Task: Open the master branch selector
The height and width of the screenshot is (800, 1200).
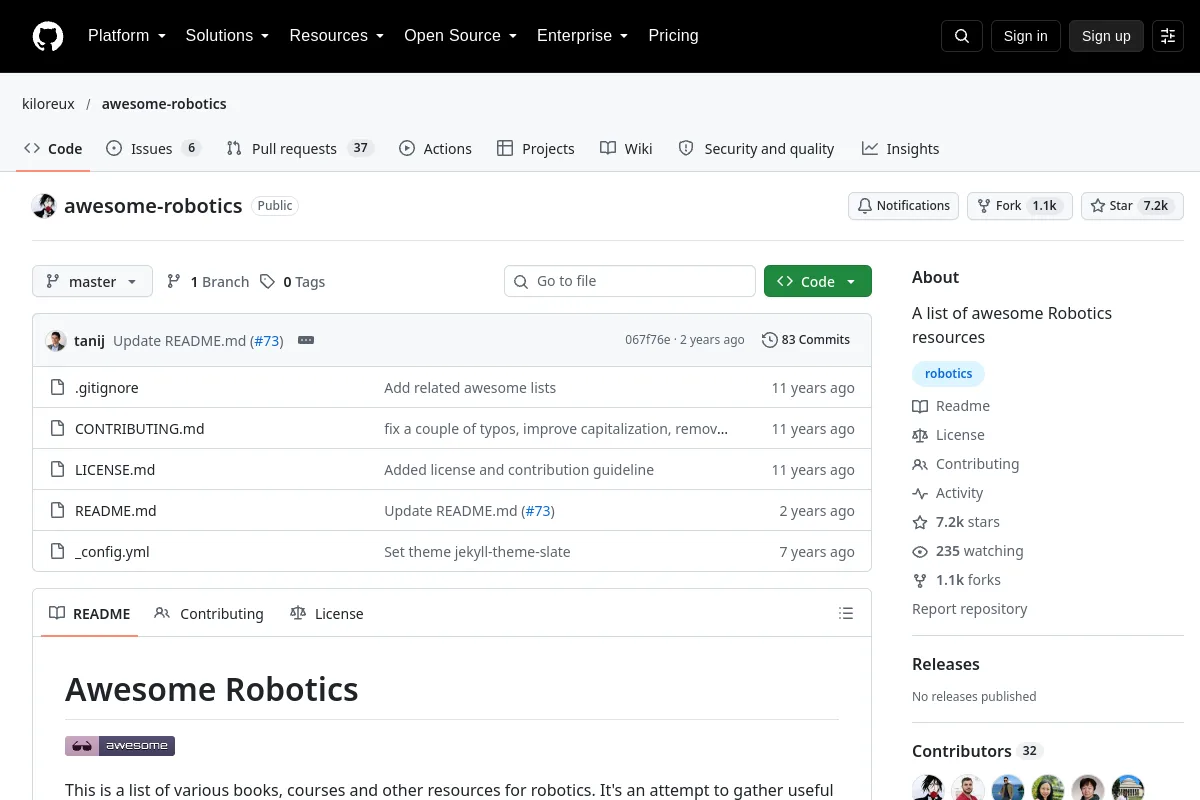Action: (92, 282)
